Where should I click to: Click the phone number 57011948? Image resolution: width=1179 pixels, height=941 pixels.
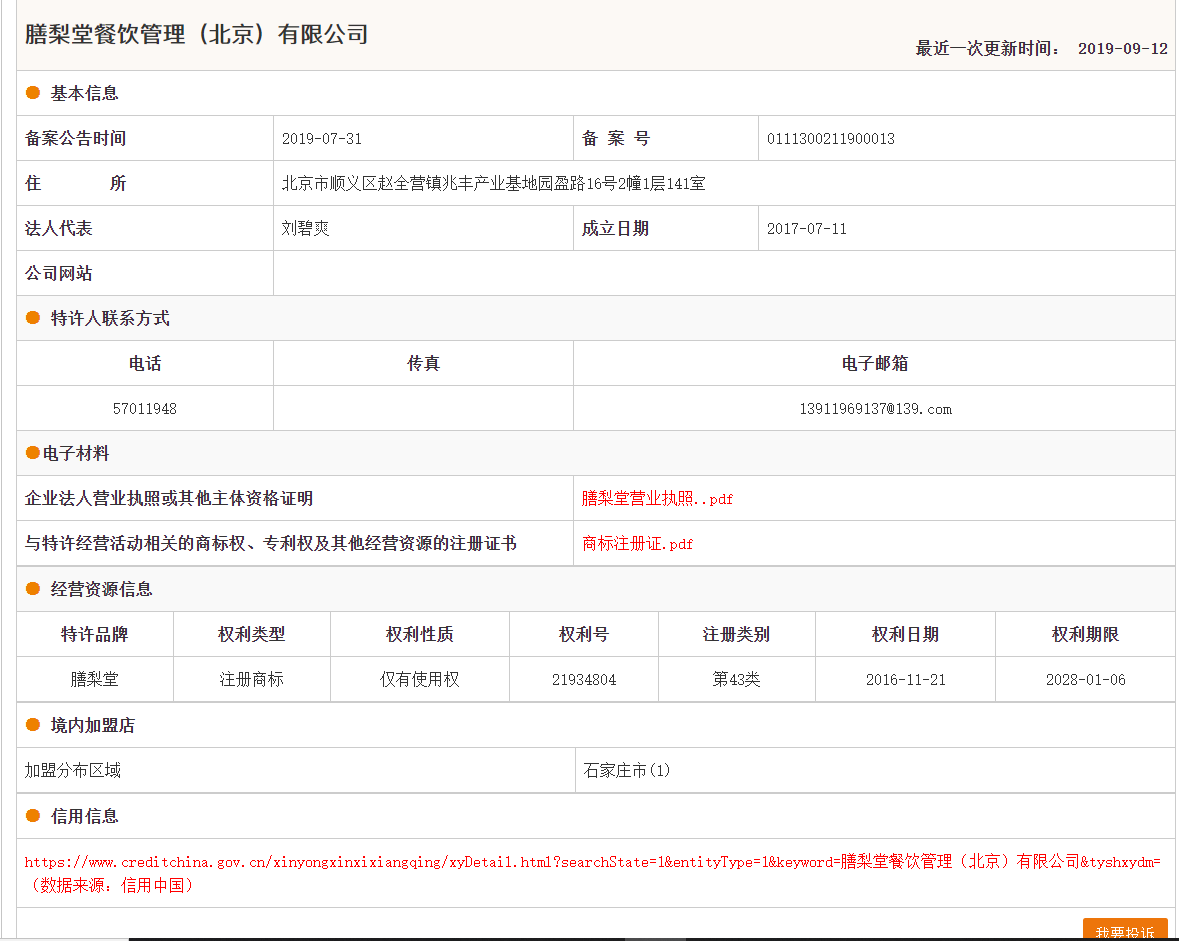[x=145, y=409]
